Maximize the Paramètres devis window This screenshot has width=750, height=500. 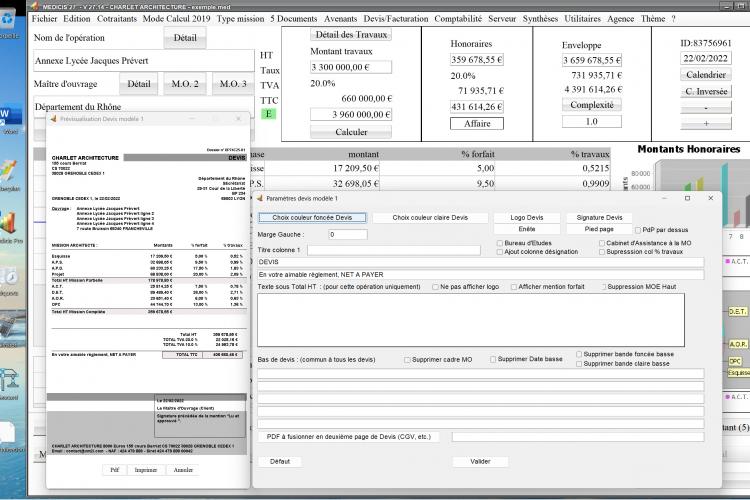[687, 198]
